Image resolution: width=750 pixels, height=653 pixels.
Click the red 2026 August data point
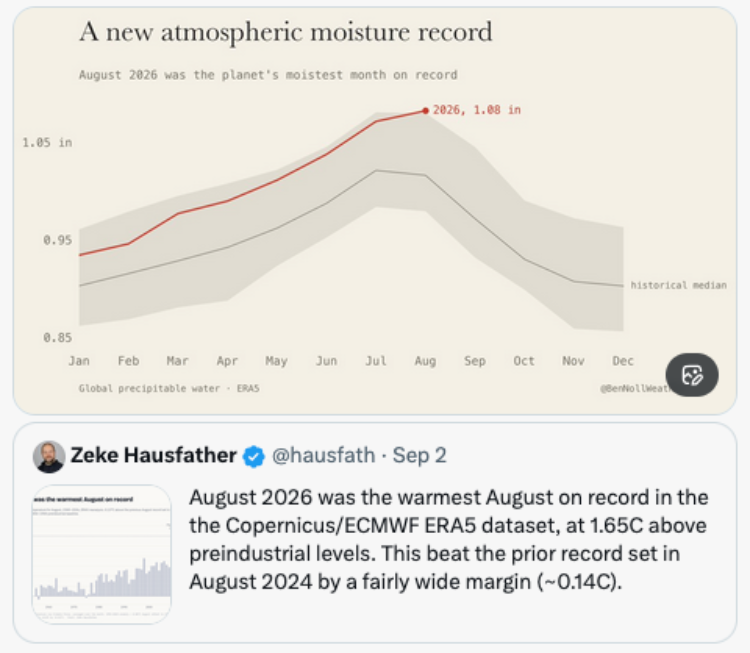click(425, 111)
